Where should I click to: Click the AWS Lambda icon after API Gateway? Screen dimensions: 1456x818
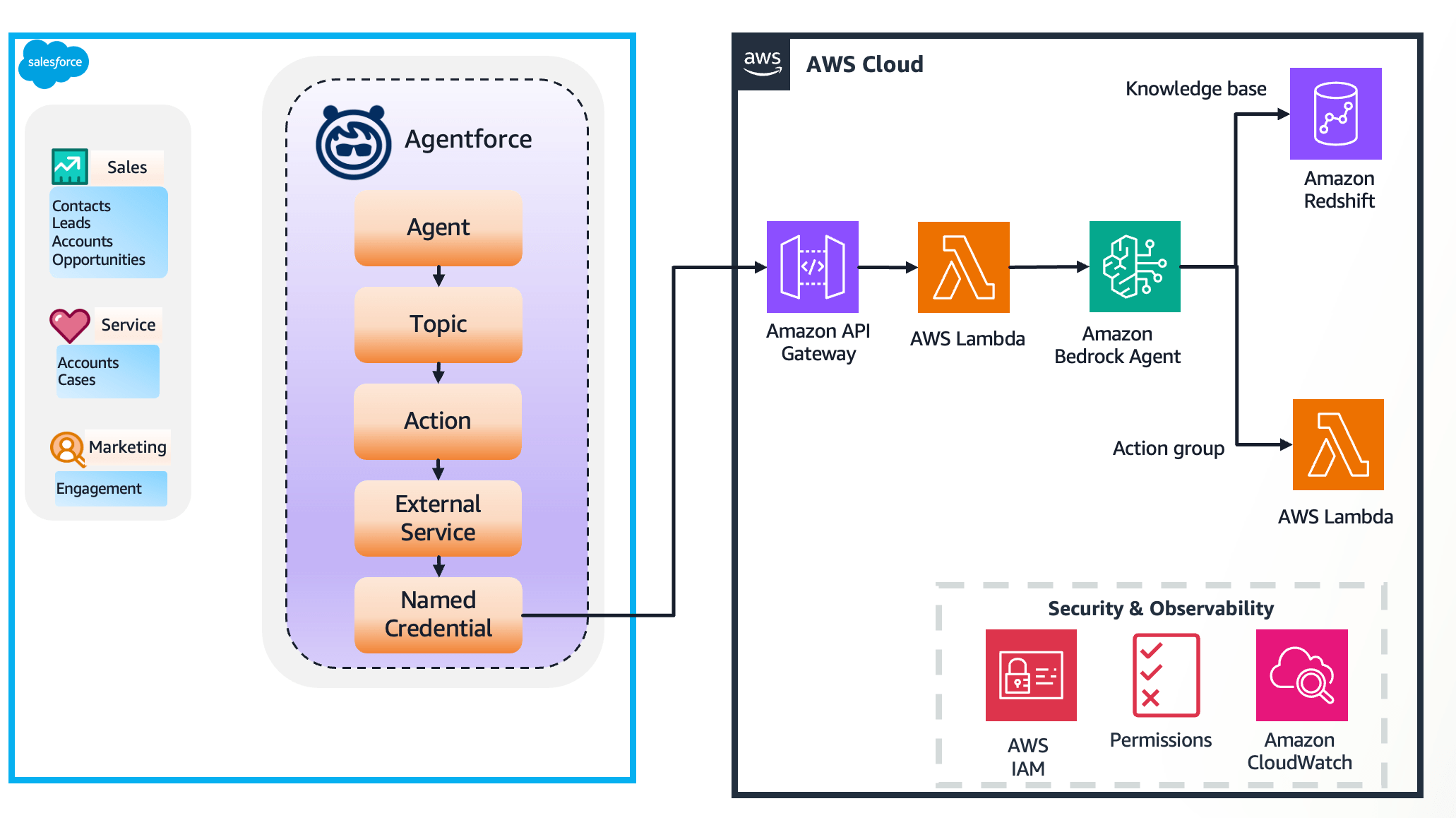click(x=963, y=267)
